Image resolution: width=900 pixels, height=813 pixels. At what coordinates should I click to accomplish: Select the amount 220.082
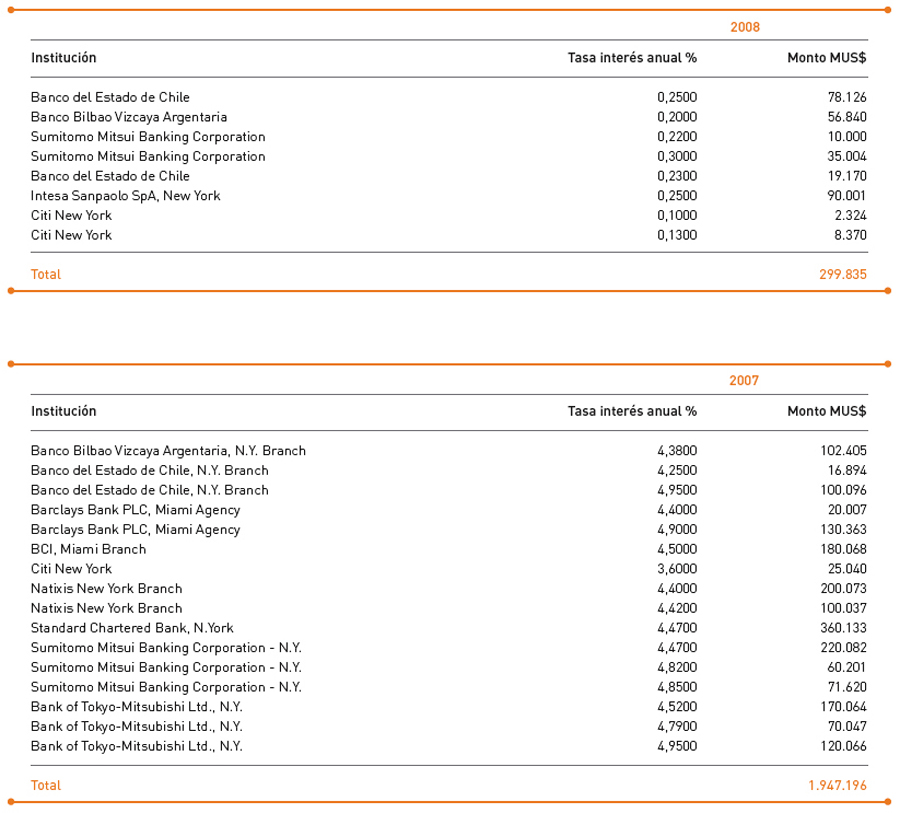pyautogui.click(x=843, y=648)
